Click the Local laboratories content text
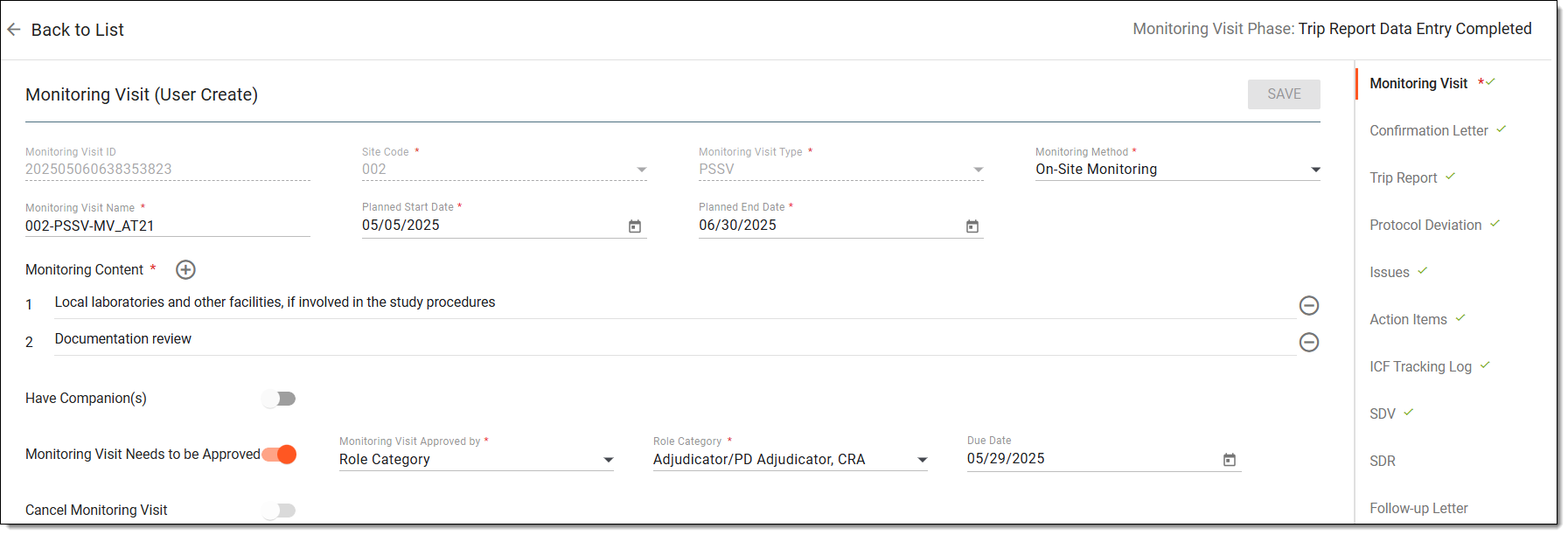 tap(275, 302)
